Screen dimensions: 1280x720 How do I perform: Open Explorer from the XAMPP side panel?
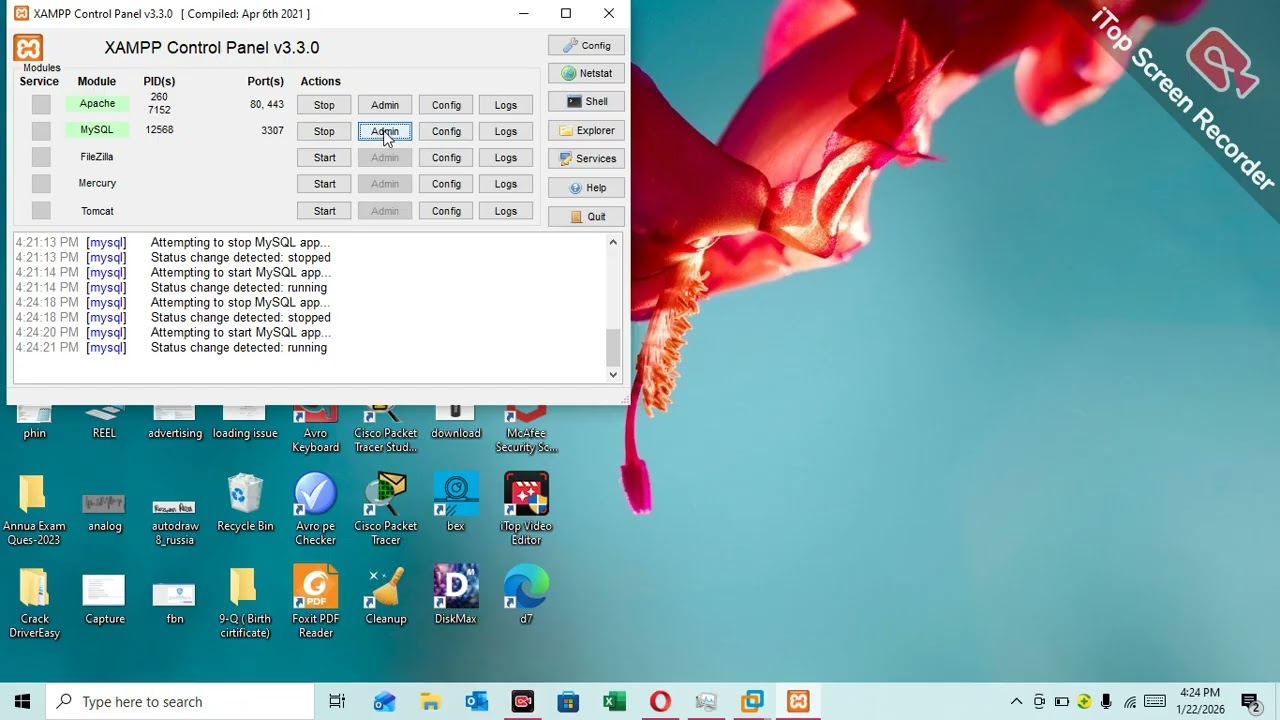[586, 130]
